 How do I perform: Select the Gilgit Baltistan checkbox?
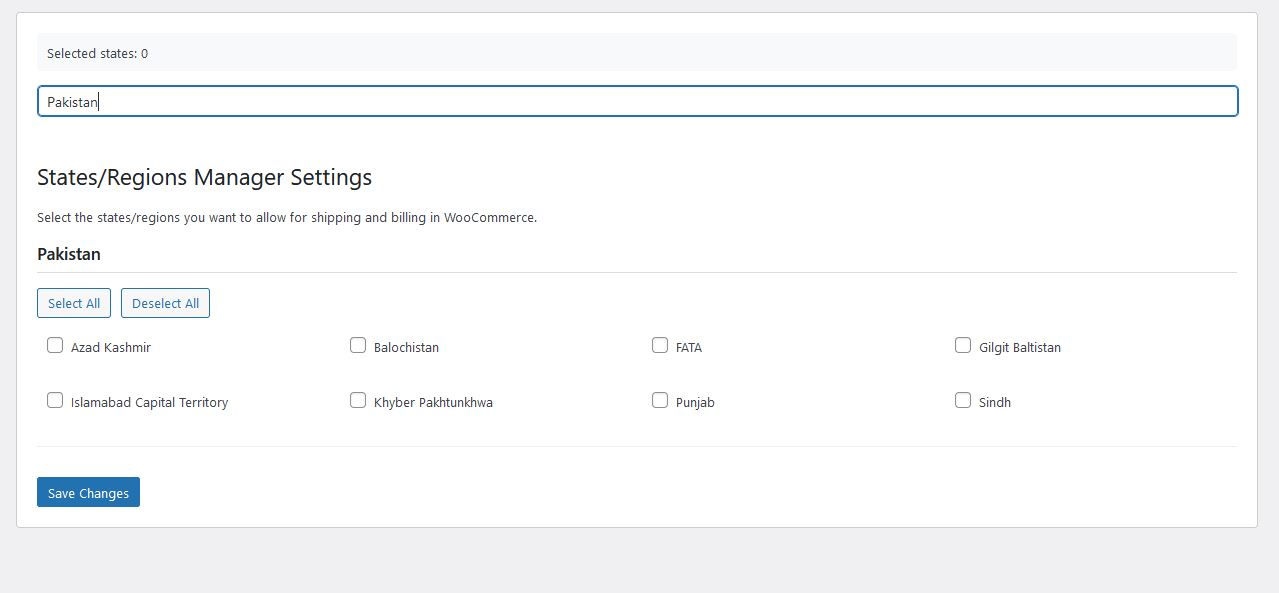(963, 345)
